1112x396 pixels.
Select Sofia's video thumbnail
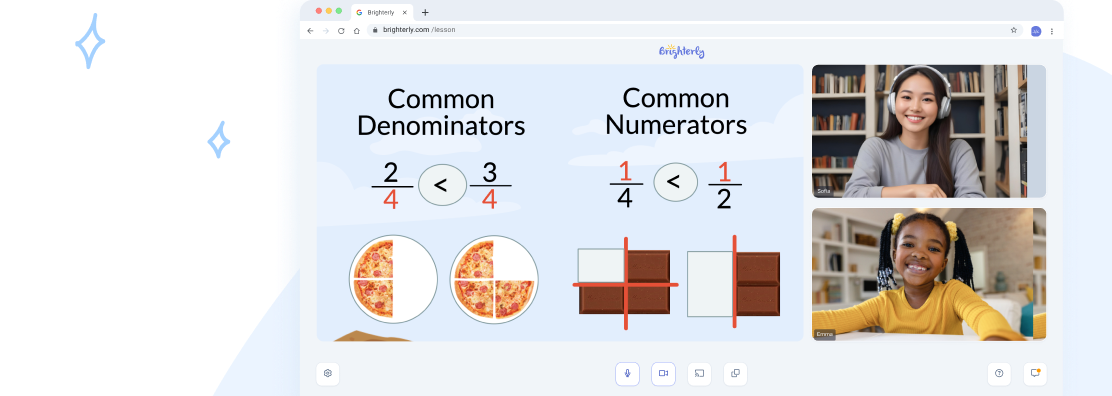(x=928, y=131)
